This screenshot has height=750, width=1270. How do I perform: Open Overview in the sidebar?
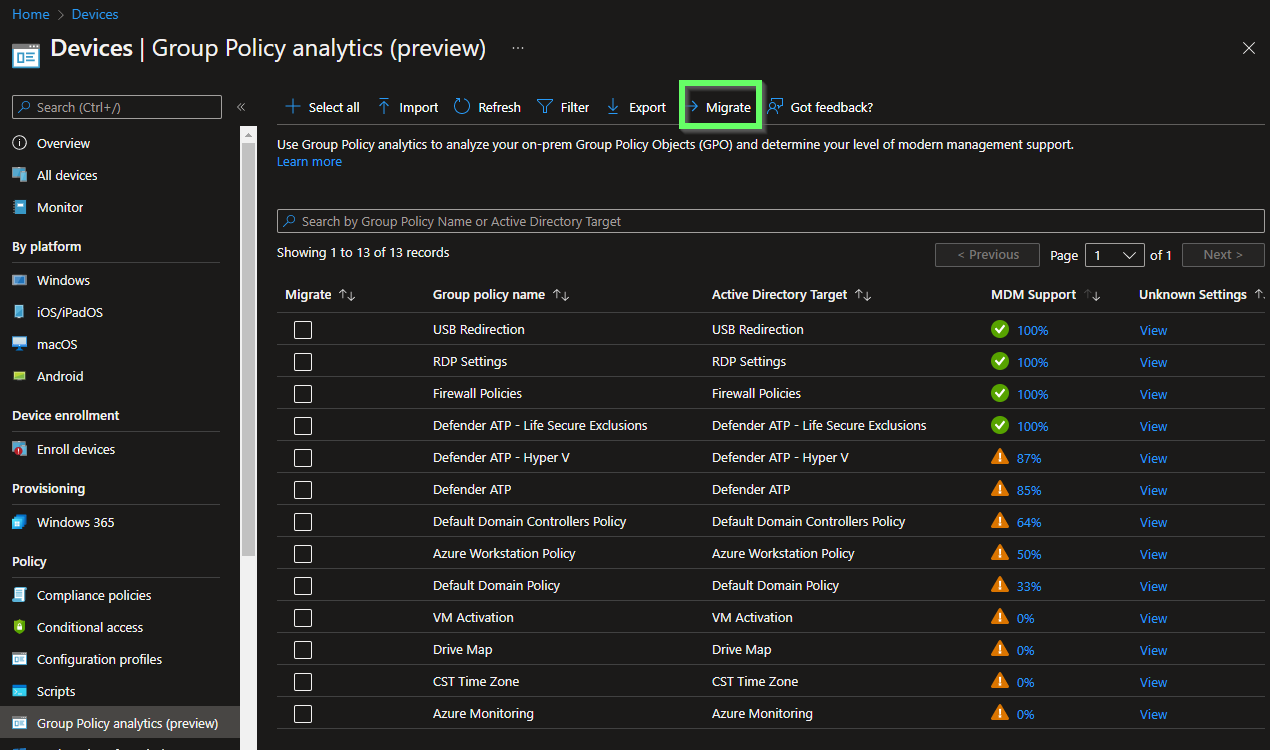pyautogui.click(x=63, y=143)
